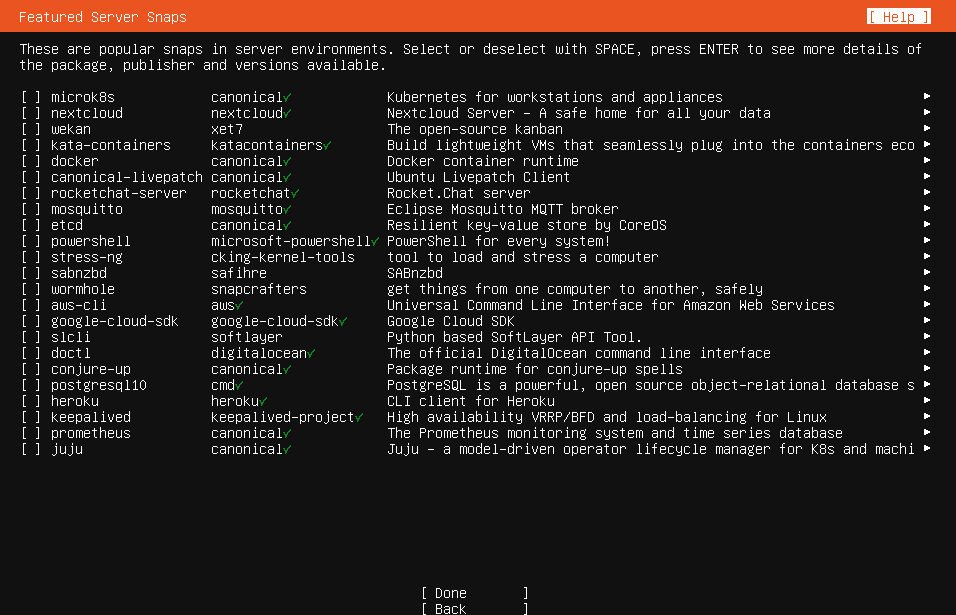Enable the docker snap checkbox
Viewport: 956px width, 615px height.
[x=31, y=161]
